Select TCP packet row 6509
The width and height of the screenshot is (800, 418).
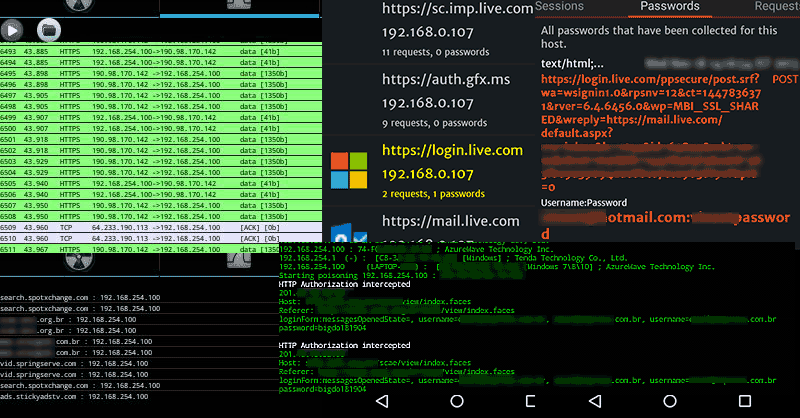point(161,228)
